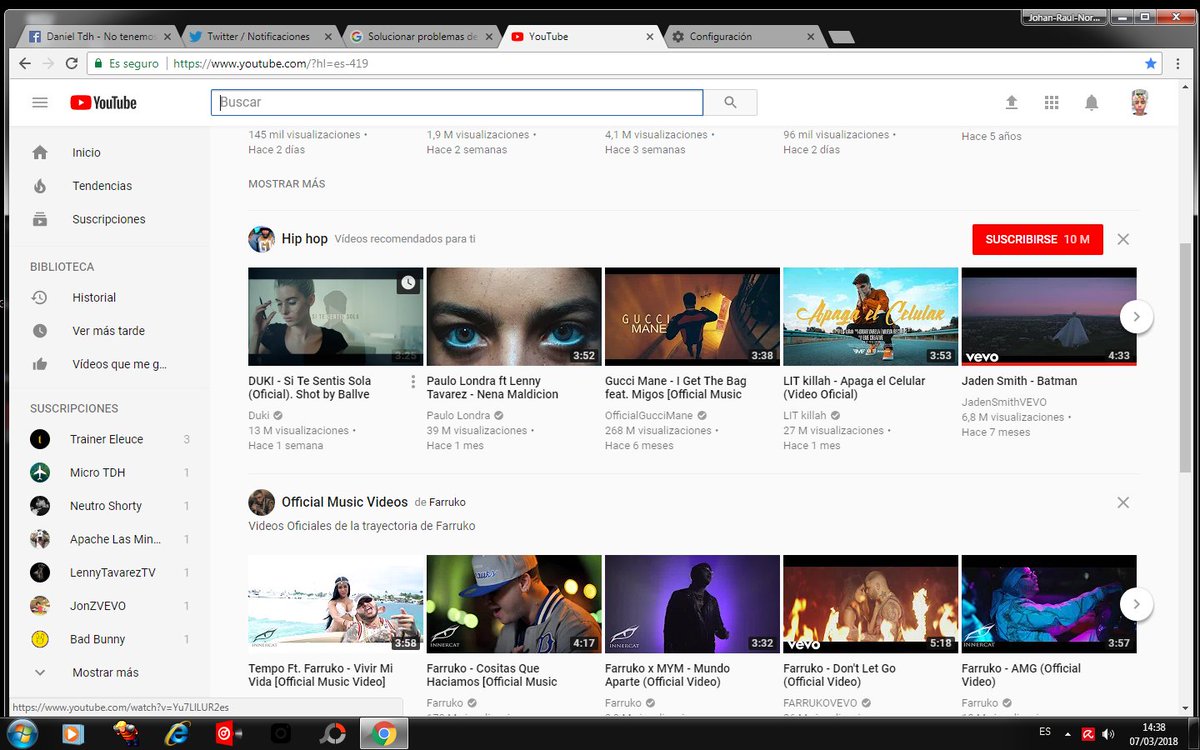This screenshot has width=1200, height=750.
Task: Open DUKI video options menu
Action: click(x=413, y=381)
